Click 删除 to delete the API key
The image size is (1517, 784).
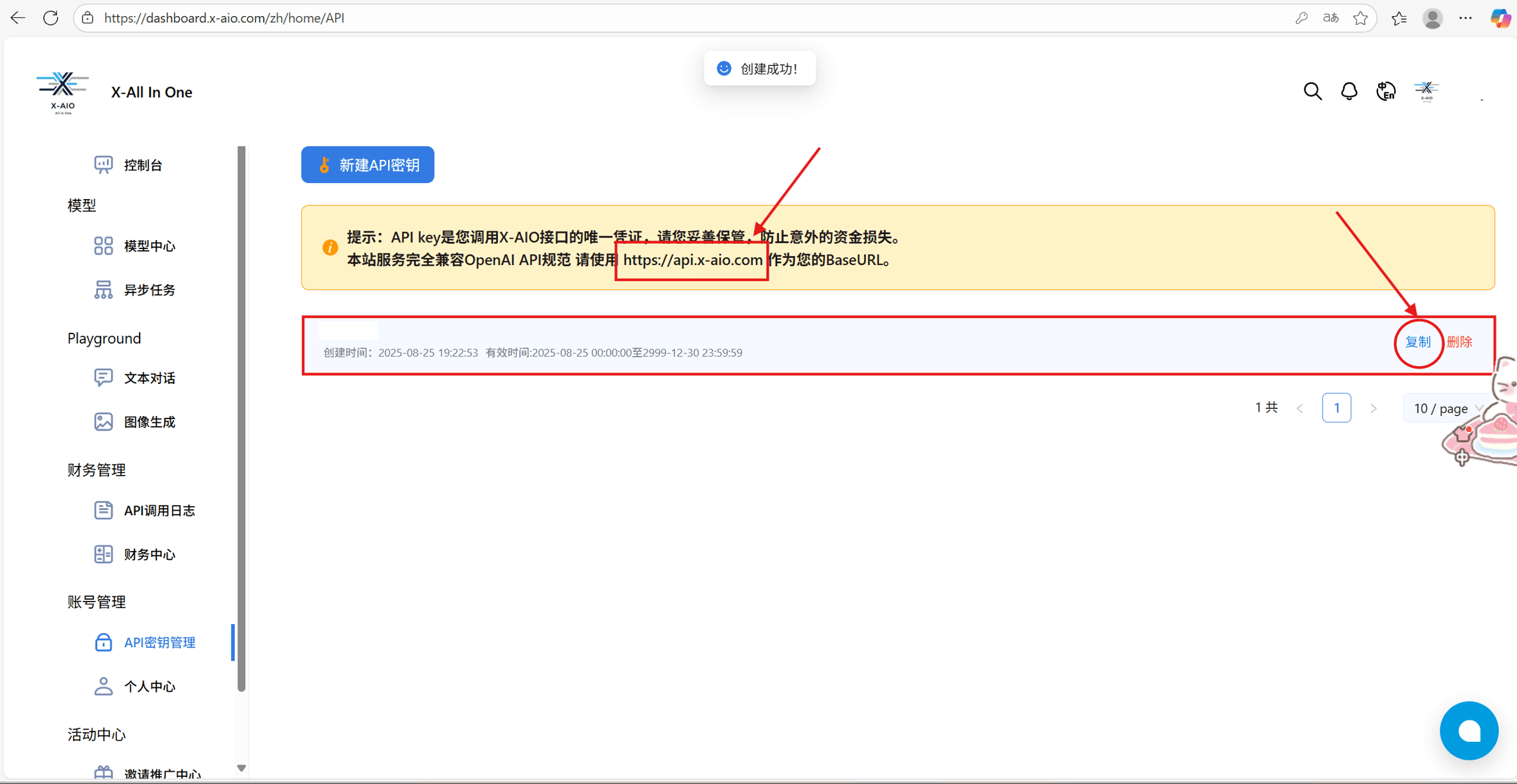(1459, 342)
